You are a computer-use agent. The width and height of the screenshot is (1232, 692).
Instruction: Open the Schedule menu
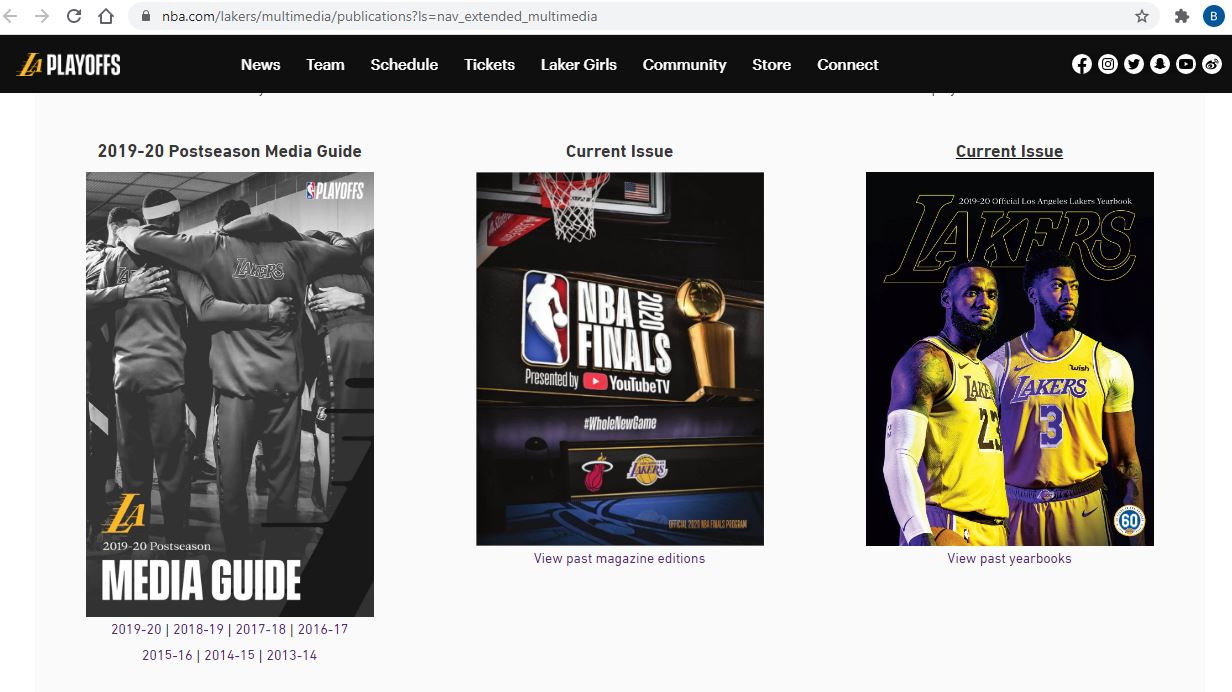(x=404, y=65)
